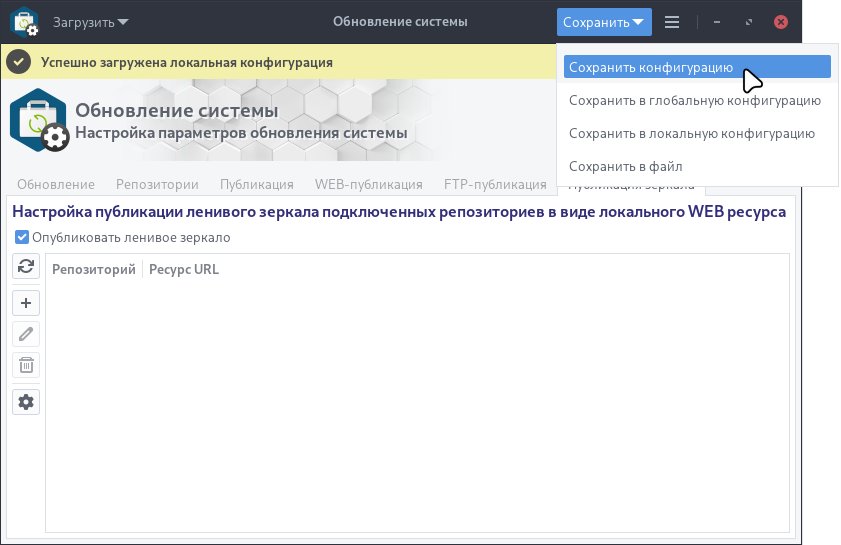This screenshot has height=545, width=841.
Task: Click 'Успешно загружена локальная конфигурация' message
Action: 187,62
